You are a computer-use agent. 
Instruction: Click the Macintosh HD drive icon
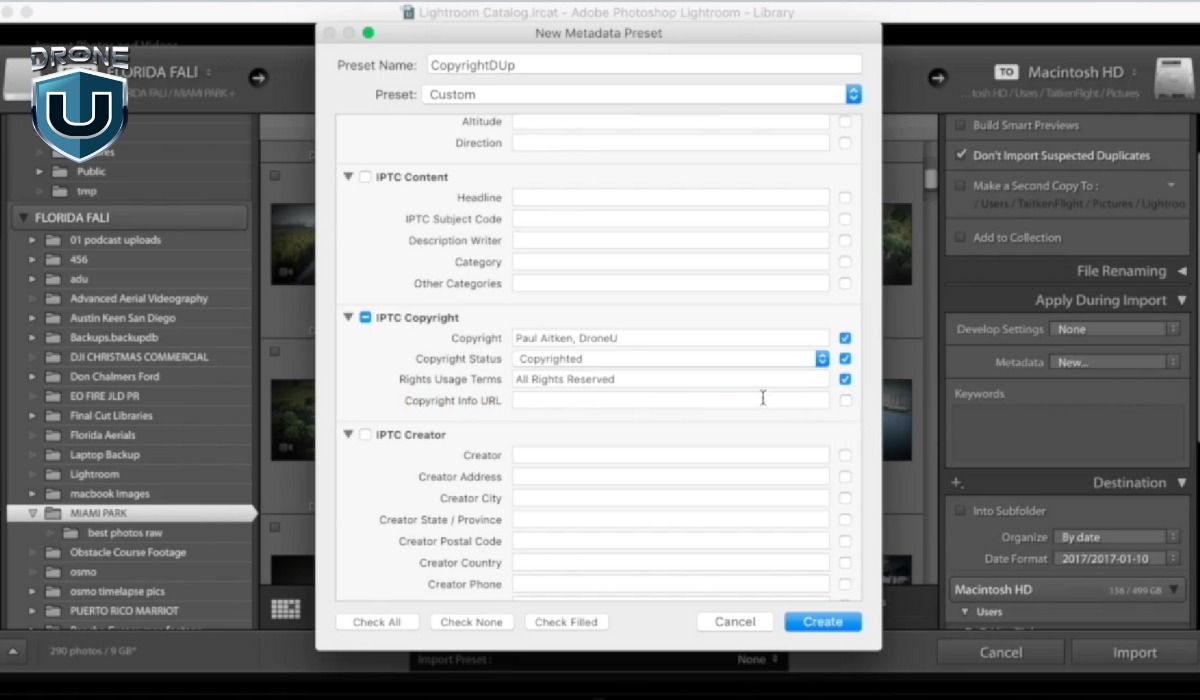pos(1169,78)
